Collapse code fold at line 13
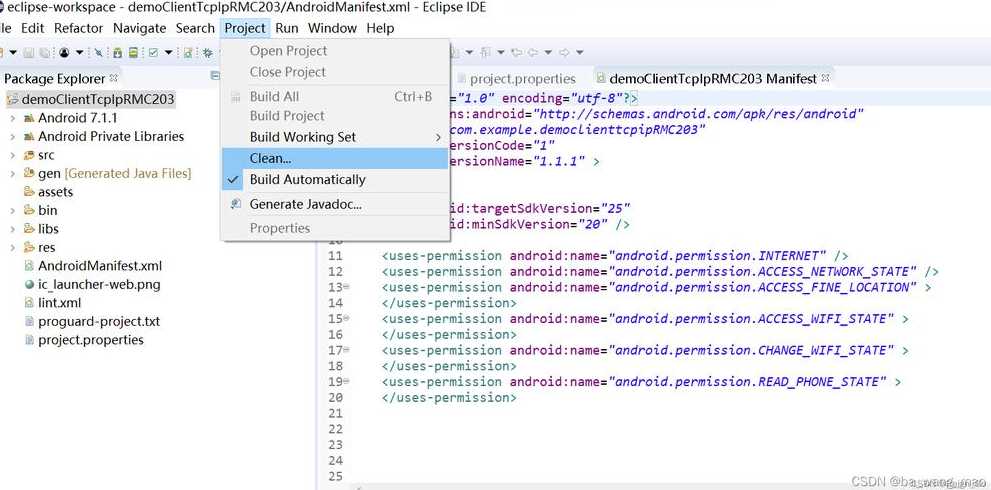 (x=346, y=286)
